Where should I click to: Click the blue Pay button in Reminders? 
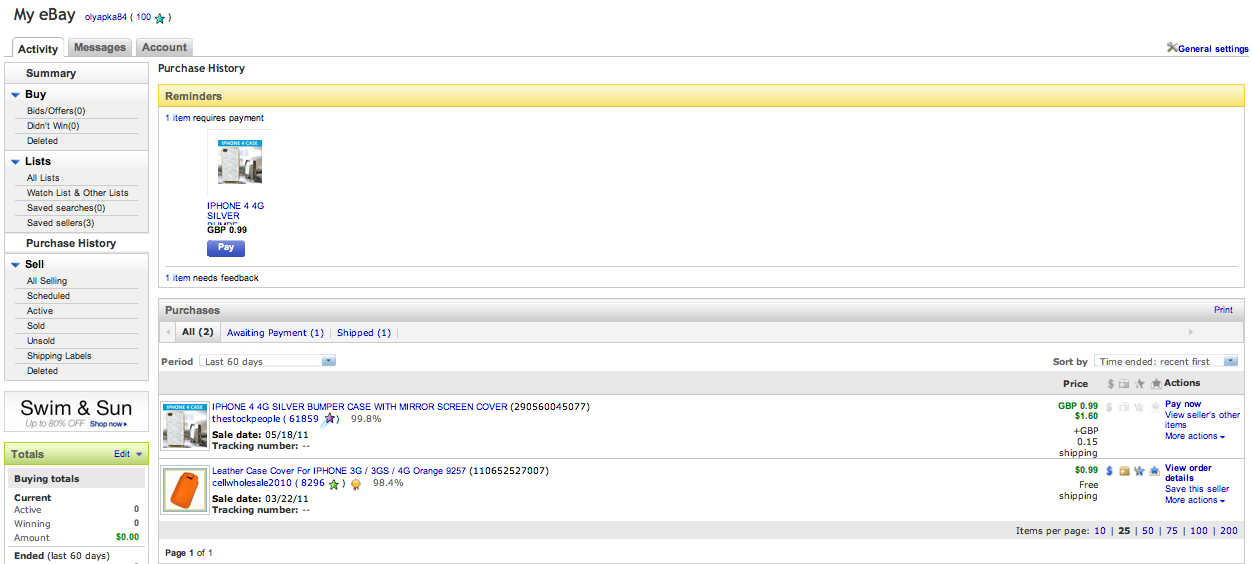pyautogui.click(x=226, y=247)
